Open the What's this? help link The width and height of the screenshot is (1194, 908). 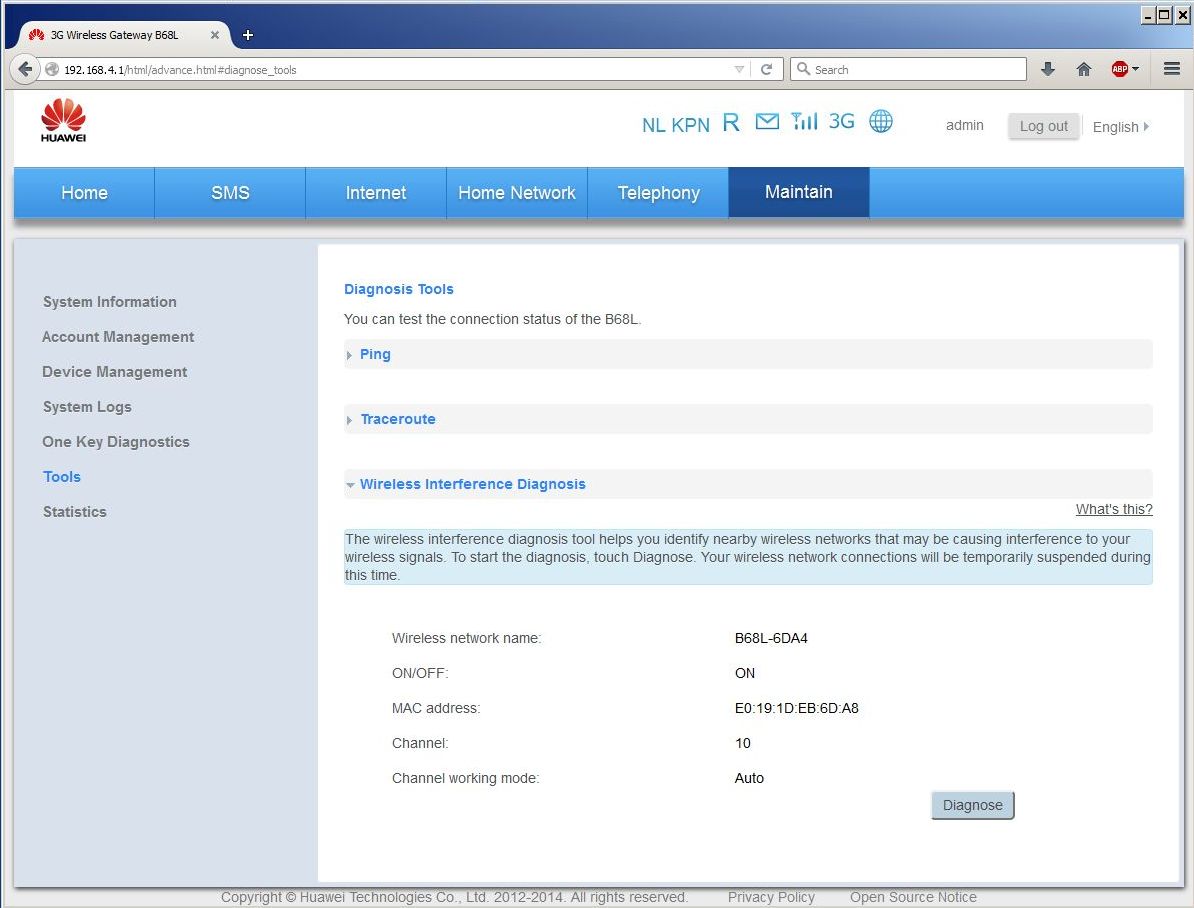click(x=1114, y=509)
